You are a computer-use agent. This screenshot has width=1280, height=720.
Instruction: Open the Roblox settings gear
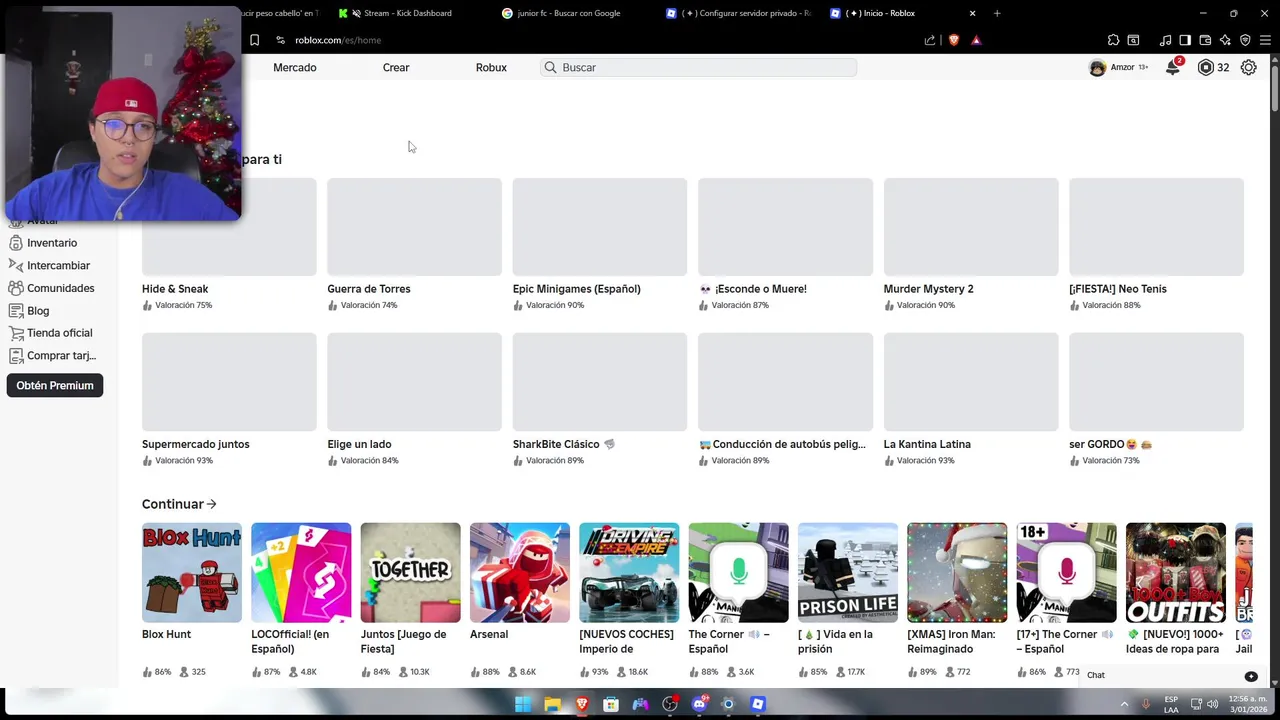[1249, 68]
